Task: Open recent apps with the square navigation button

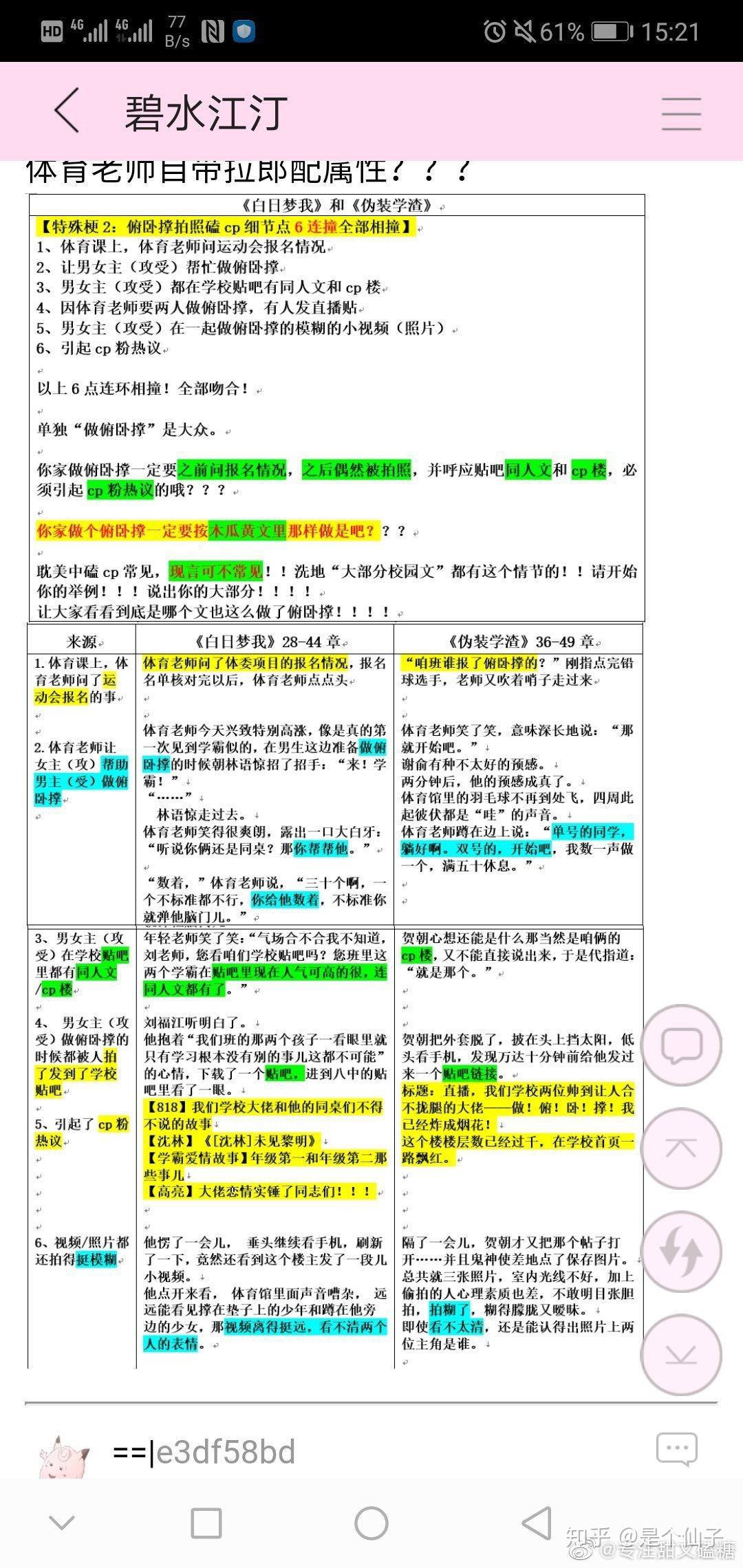Action: click(x=206, y=1523)
